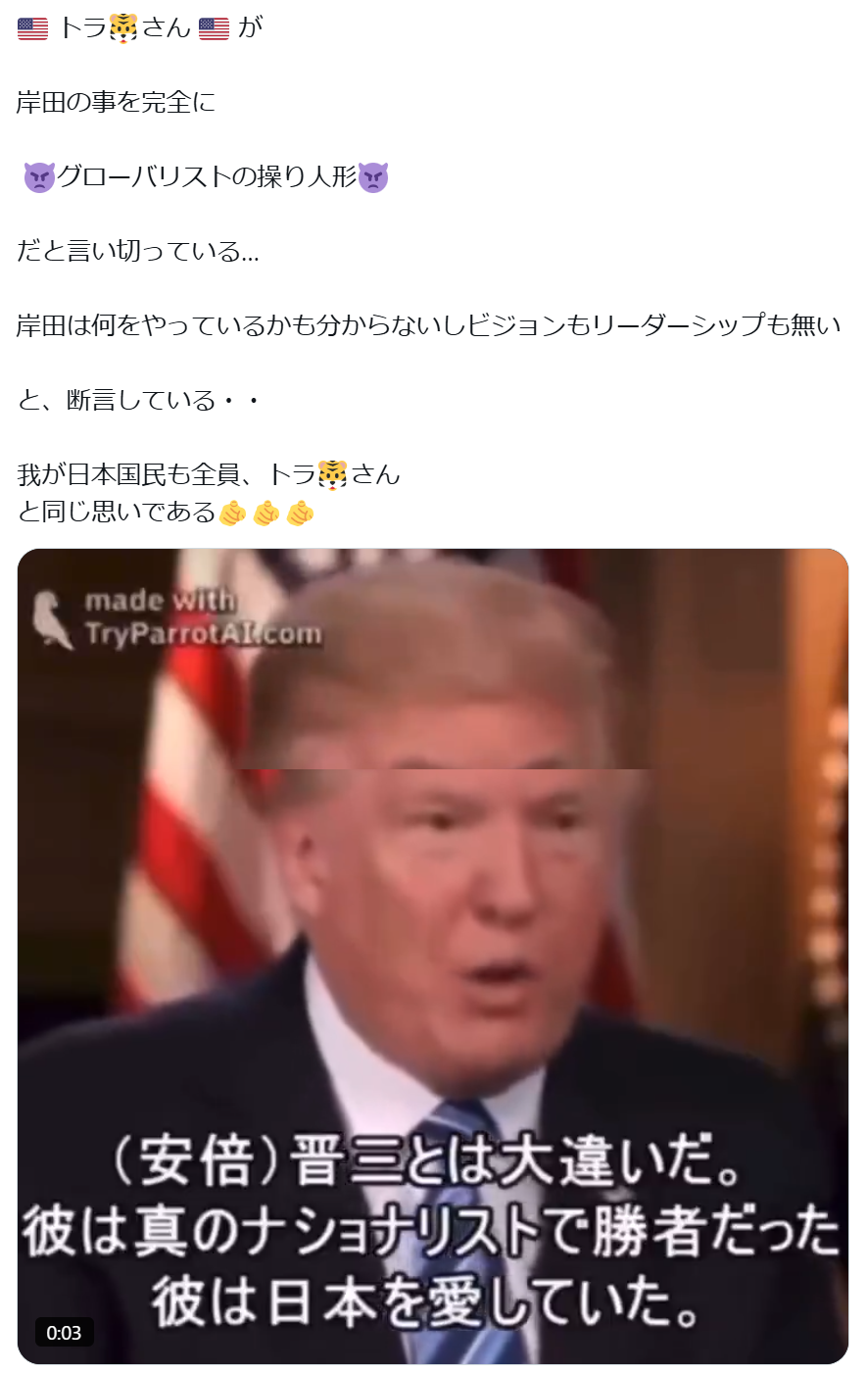868x1373 pixels.
Task: Click the subtitle (安倍)晋三とは大違いだ。
Action: (x=429, y=1162)
